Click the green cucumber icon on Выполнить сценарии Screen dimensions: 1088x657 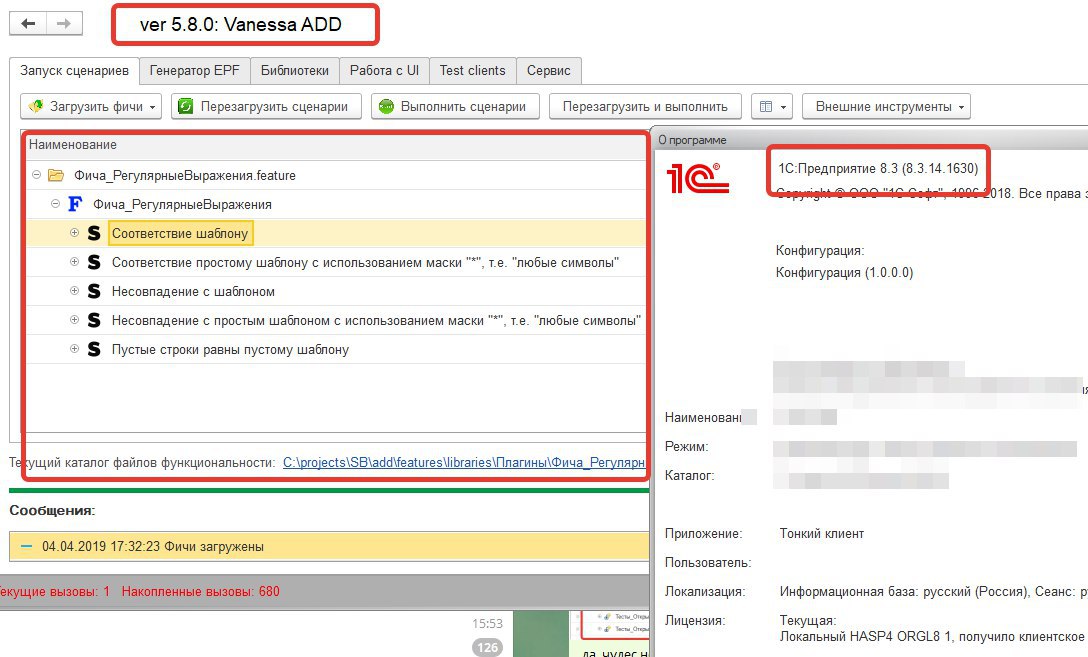[x=386, y=106]
